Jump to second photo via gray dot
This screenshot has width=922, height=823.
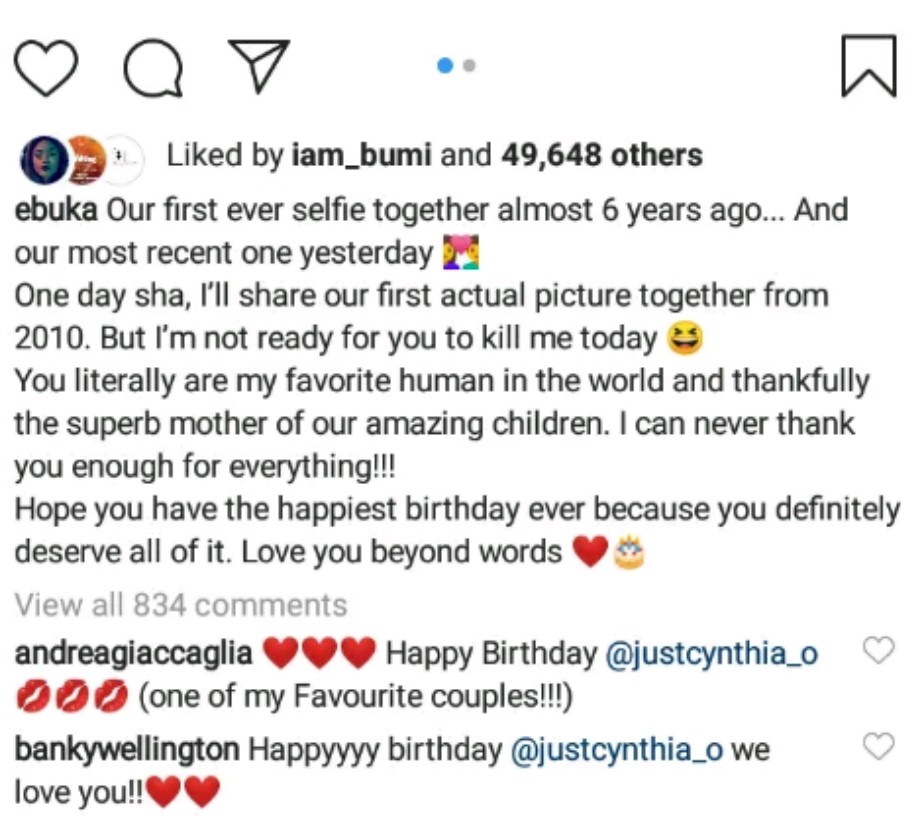pos(469,66)
